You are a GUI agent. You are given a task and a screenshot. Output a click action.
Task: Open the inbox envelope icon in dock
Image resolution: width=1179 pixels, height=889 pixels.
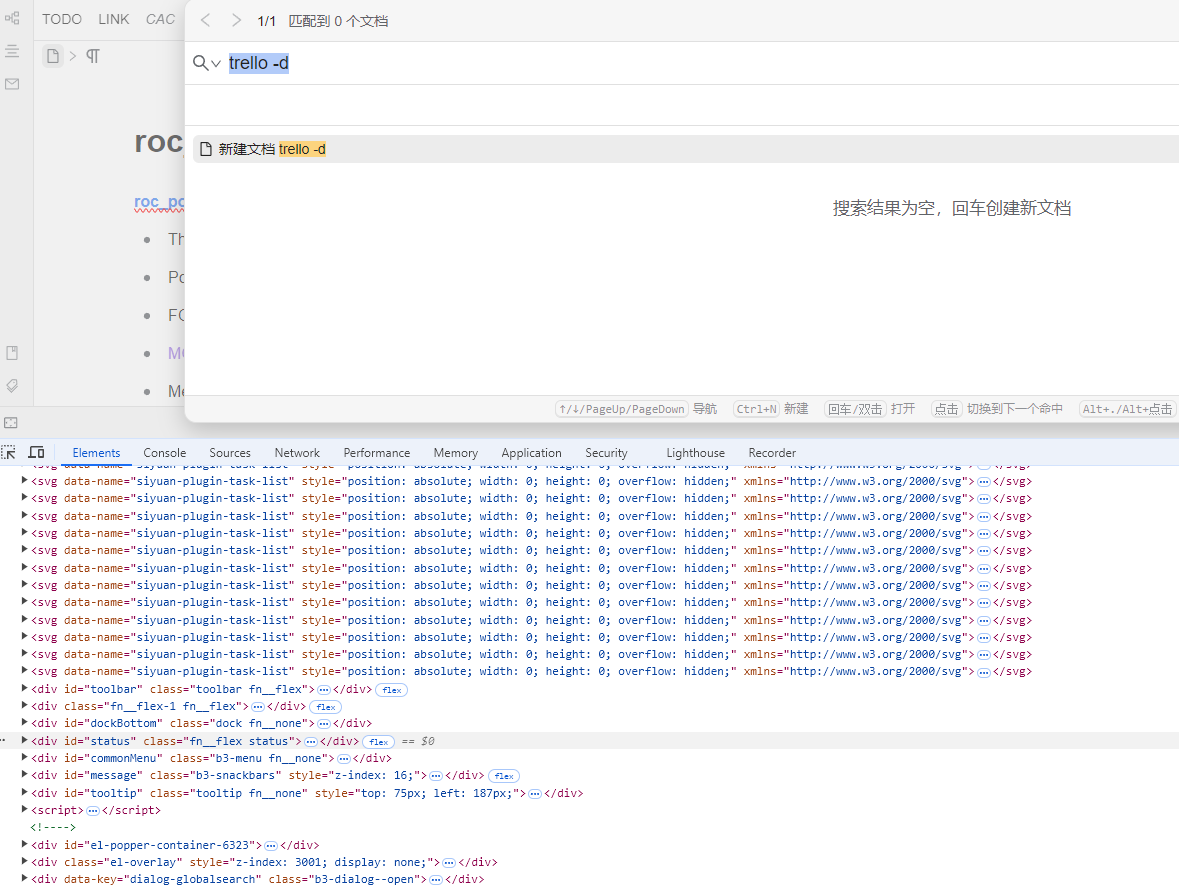coord(12,84)
